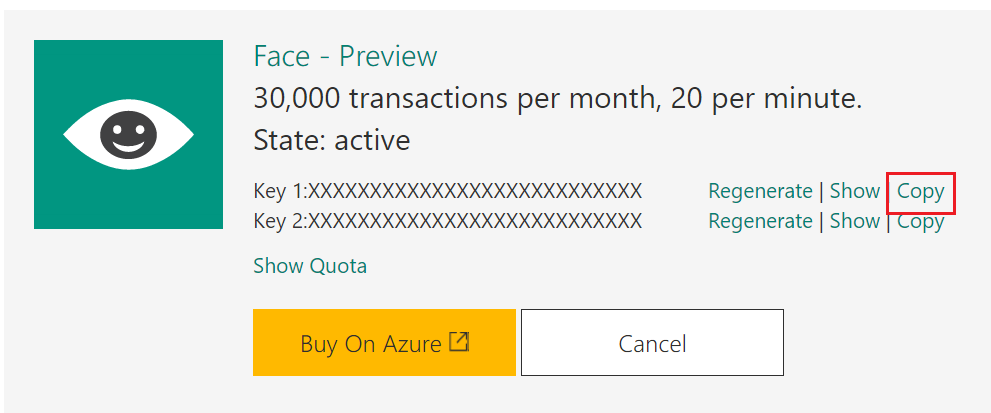Copy Key 1 to clipboard
The height and width of the screenshot is (413, 991).
[921, 192]
